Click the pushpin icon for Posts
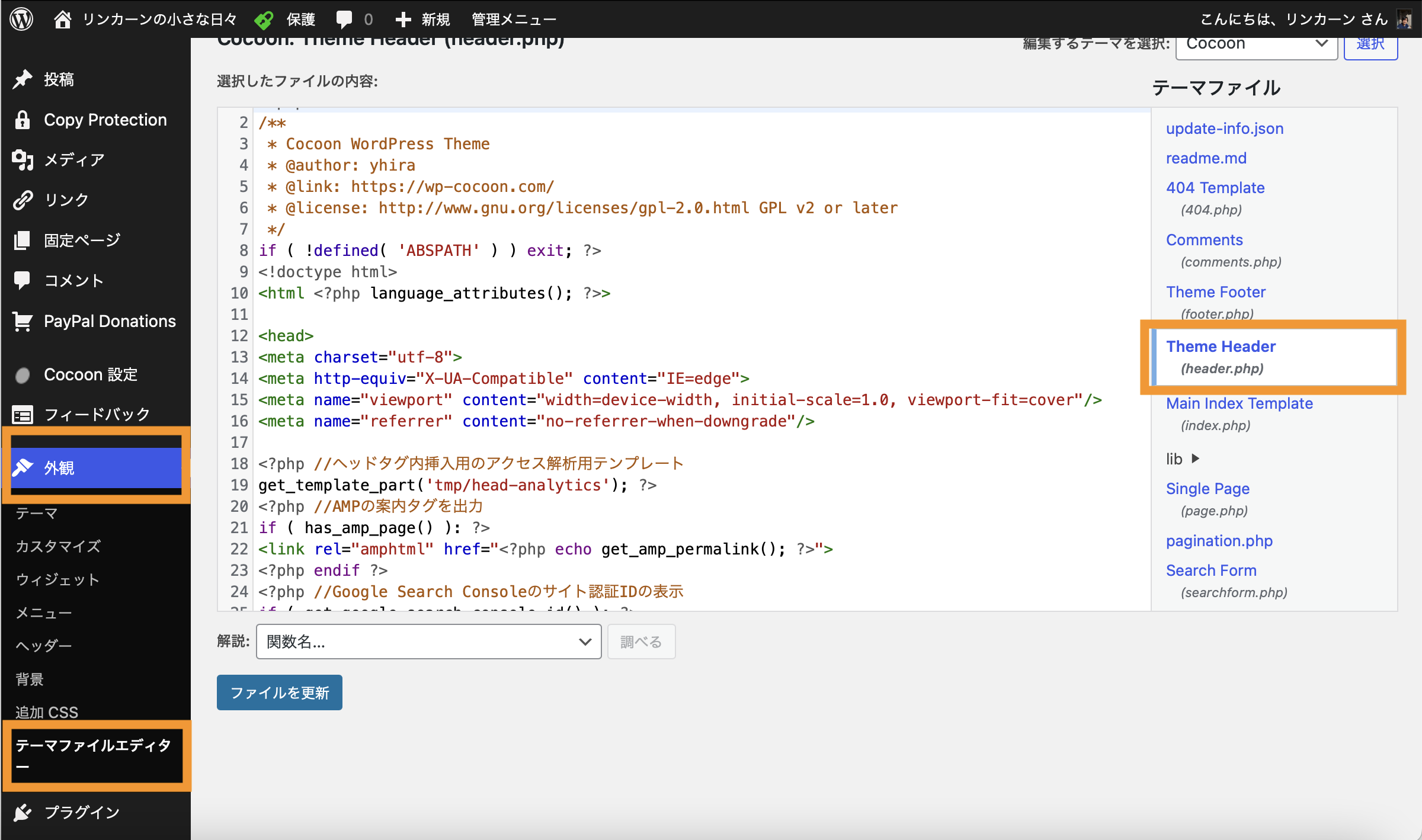Viewport: 1422px width, 840px height. pyautogui.click(x=23, y=79)
